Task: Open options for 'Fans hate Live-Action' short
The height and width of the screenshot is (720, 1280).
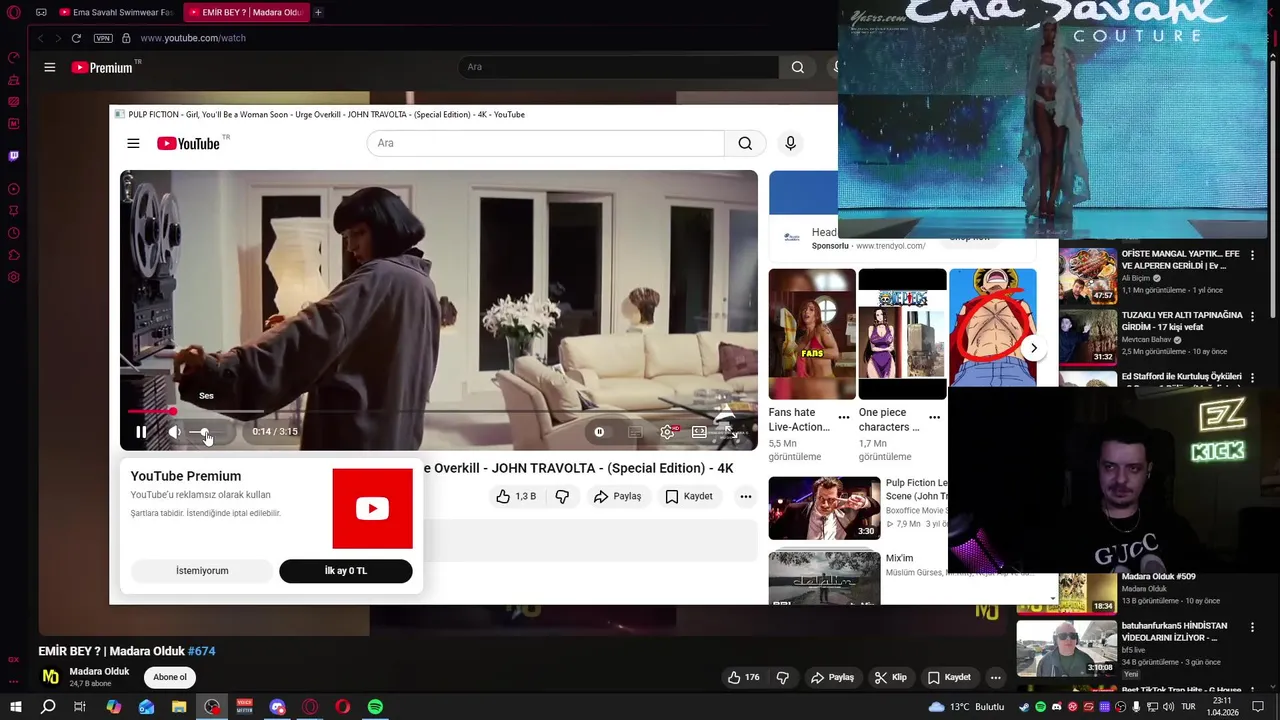Action: coord(844,417)
